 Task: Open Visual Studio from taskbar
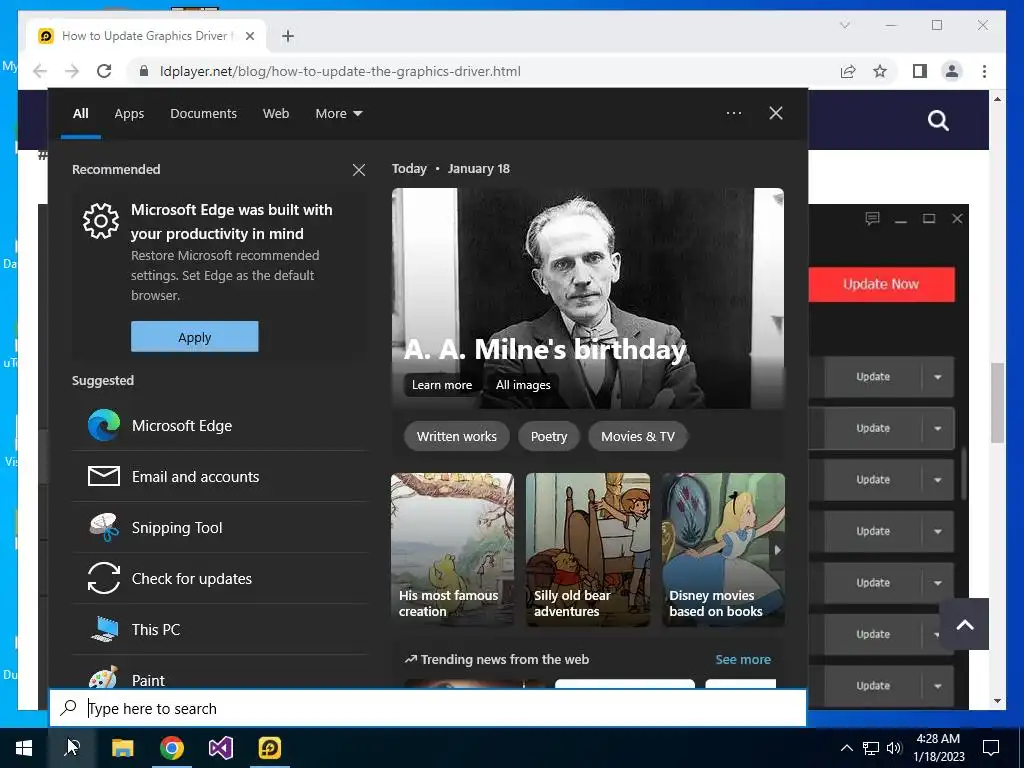(x=221, y=748)
